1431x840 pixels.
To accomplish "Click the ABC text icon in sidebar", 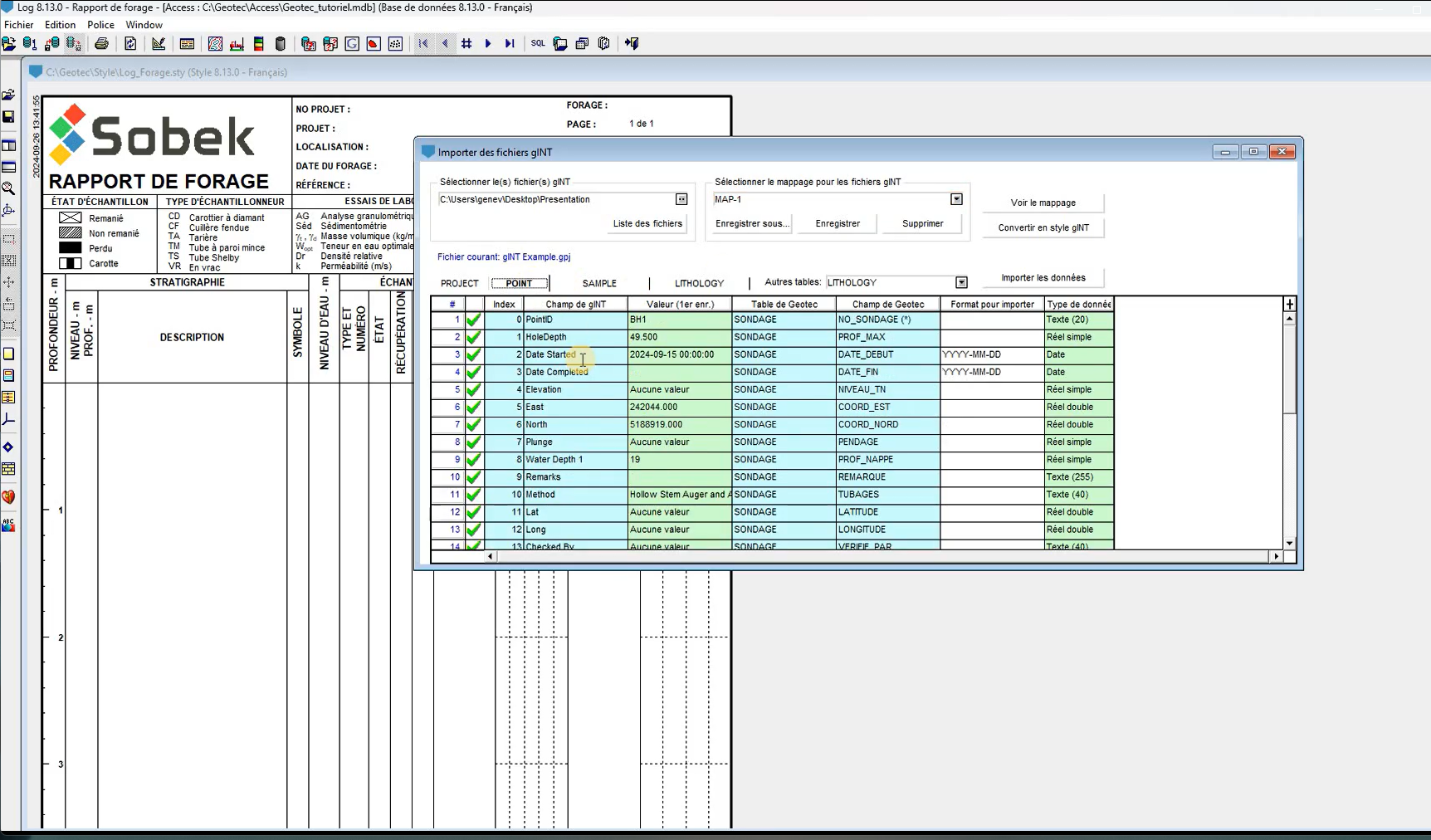I will click(x=8, y=525).
